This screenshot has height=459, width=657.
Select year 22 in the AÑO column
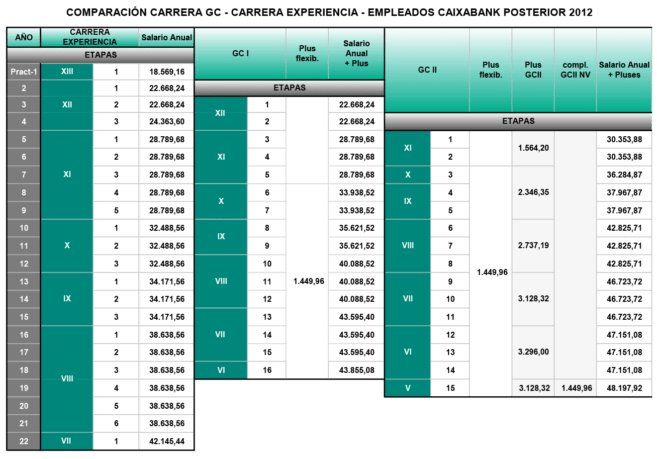click(22, 441)
